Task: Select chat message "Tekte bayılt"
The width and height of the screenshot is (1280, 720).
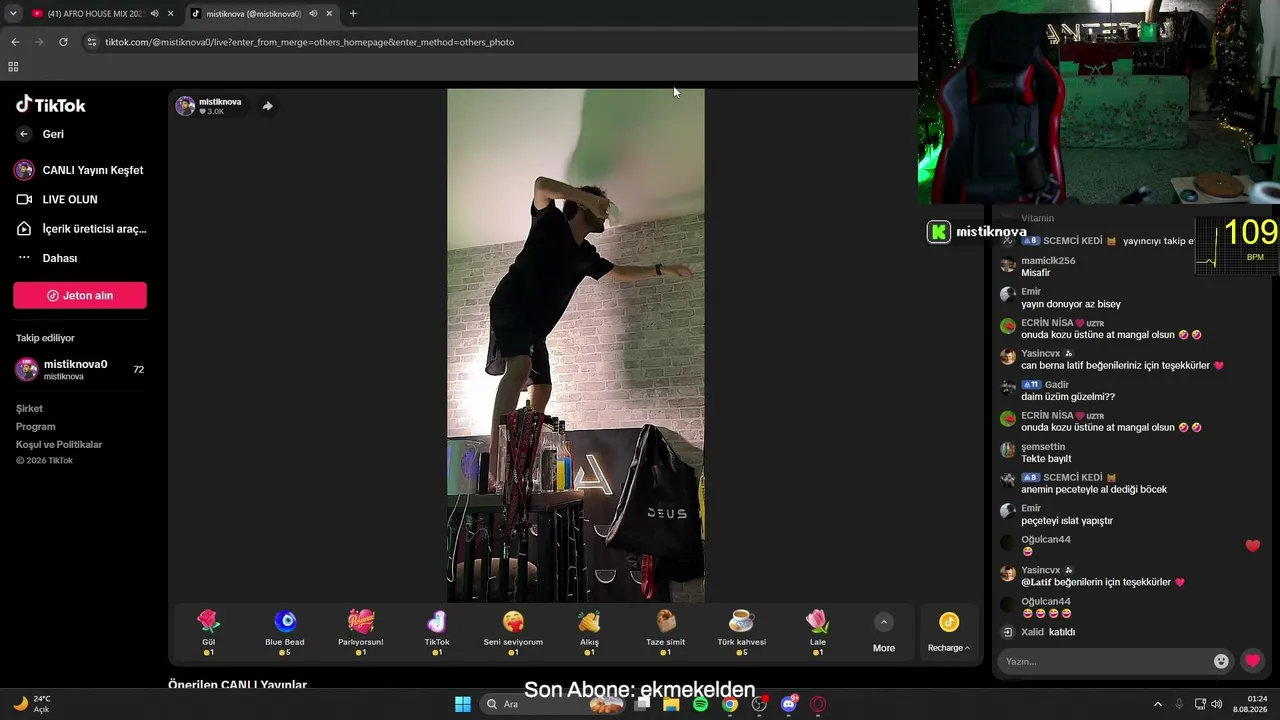Action: [1046, 459]
